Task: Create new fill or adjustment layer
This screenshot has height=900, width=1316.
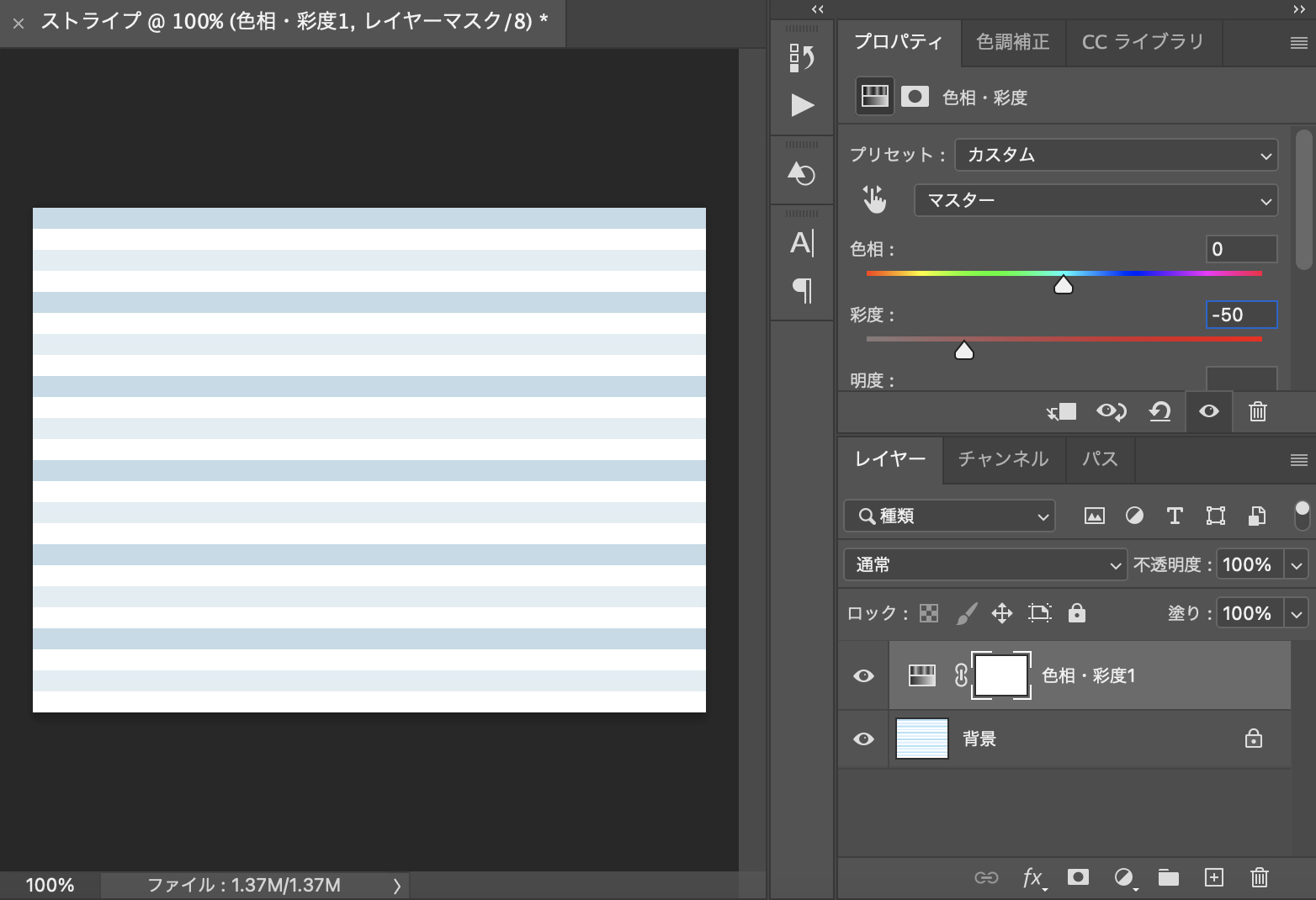Action: (1125, 878)
